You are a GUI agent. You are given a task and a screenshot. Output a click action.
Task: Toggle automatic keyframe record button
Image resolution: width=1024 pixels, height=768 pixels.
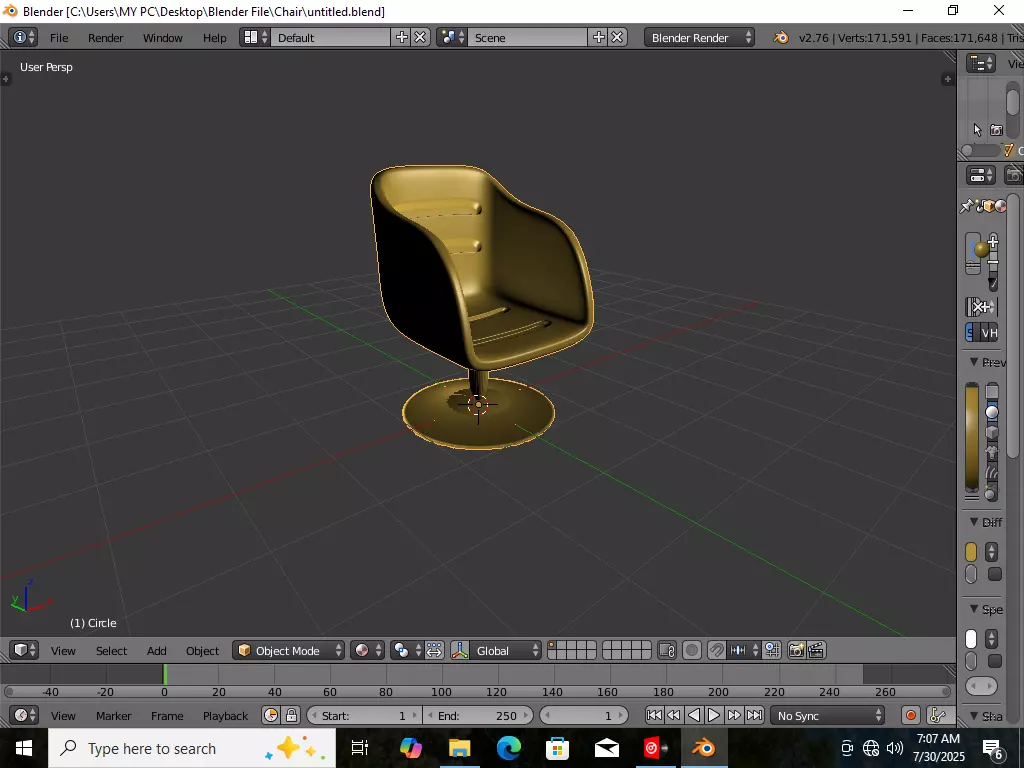click(910, 715)
